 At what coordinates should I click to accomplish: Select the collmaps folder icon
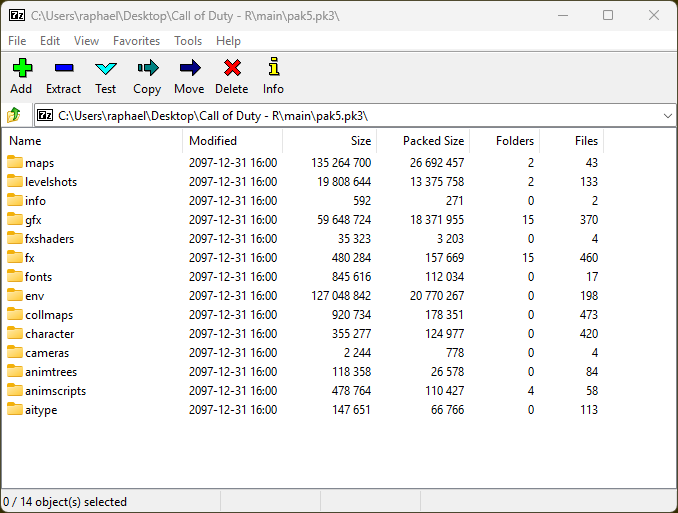point(15,314)
